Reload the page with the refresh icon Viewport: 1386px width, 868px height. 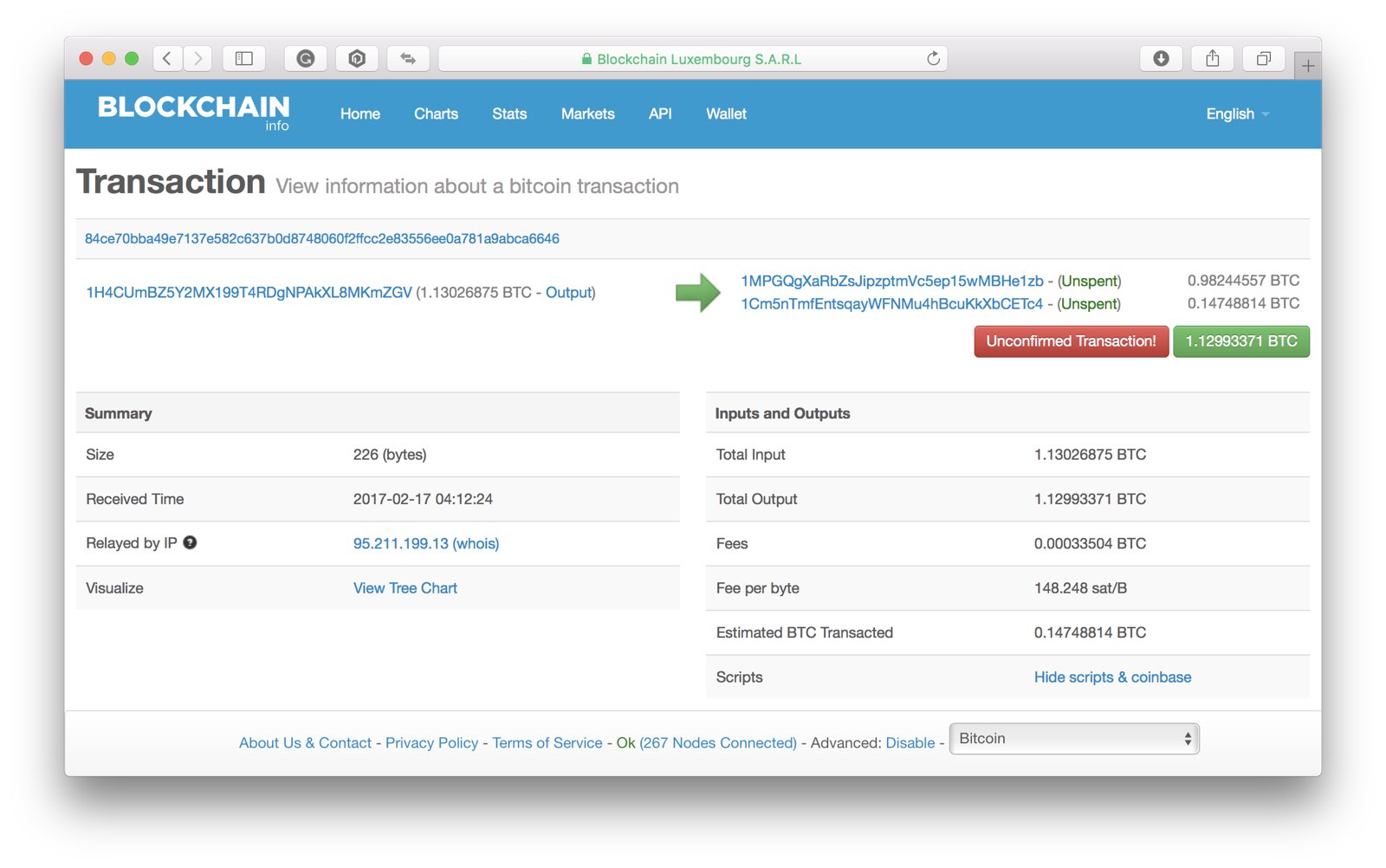pyautogui.click(x=933, y=58)
